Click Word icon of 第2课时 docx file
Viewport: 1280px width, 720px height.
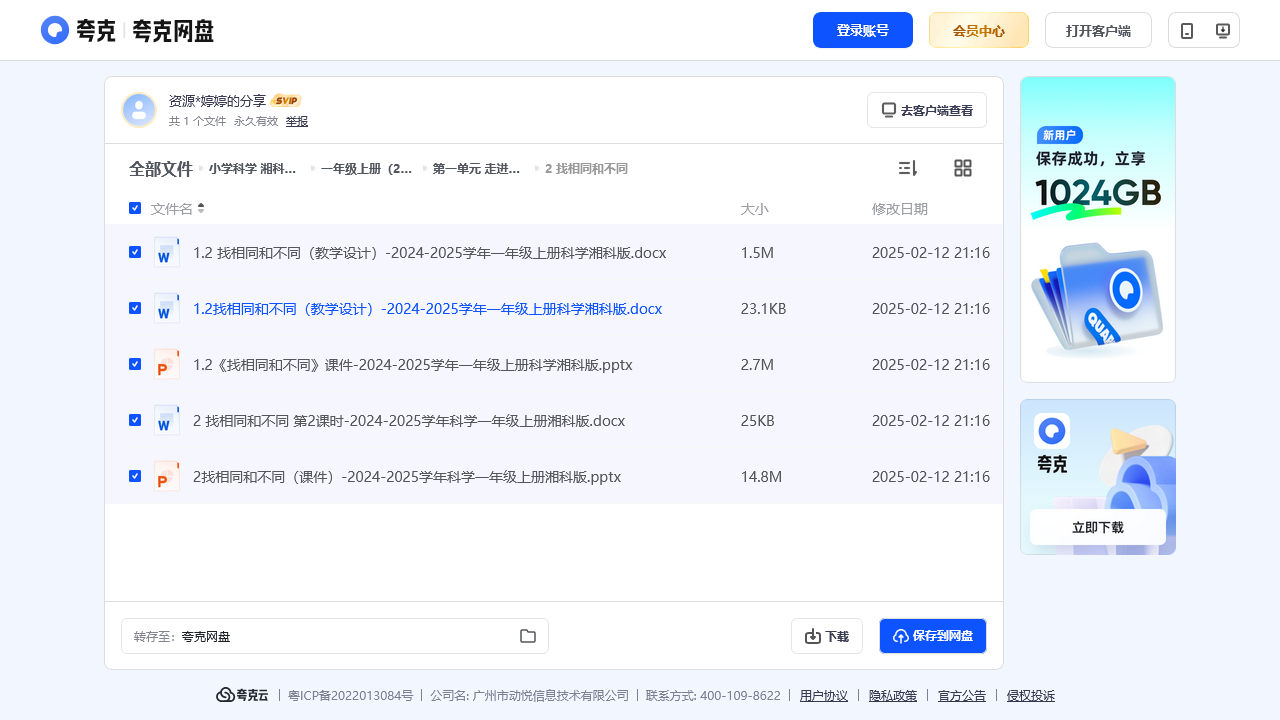coord(167,420)
